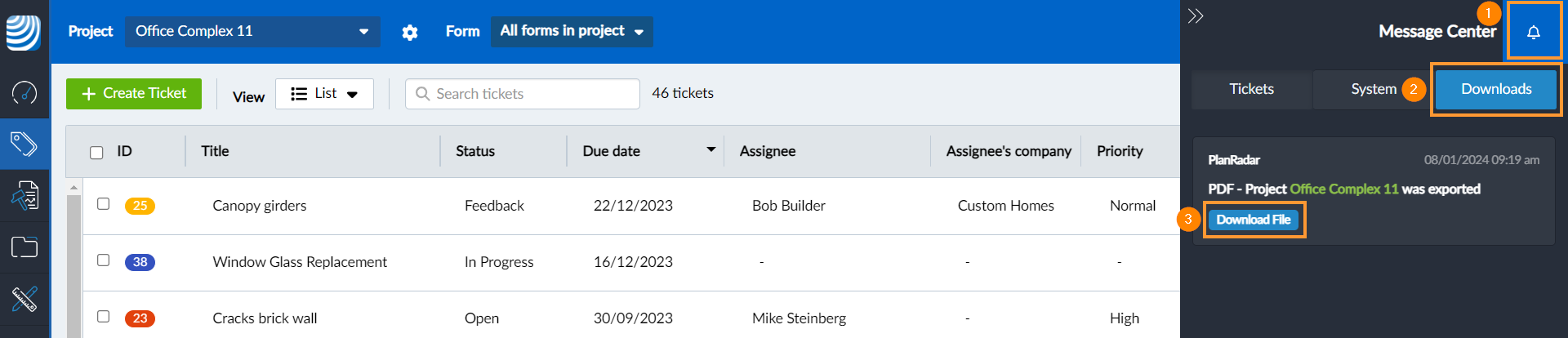Check the box for Window Glass Replacement
The image size is (1568, 338).
(103, 260)
